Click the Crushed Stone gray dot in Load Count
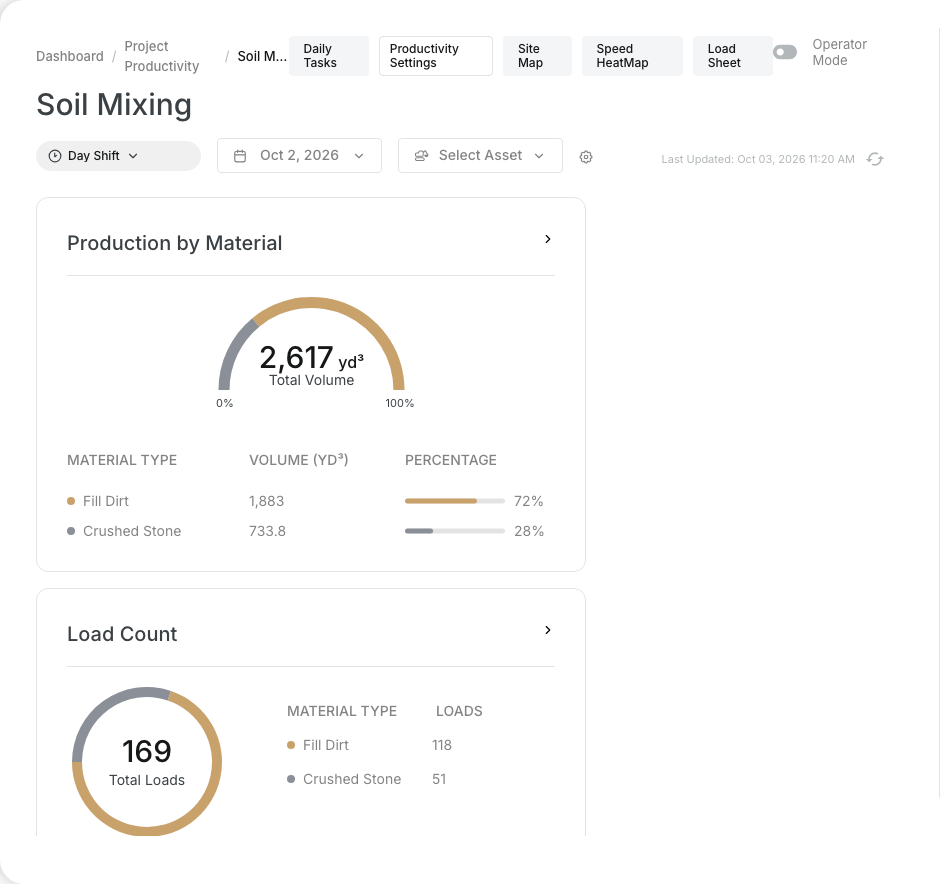This screenshot has width=940, height=884. point(291,779)
